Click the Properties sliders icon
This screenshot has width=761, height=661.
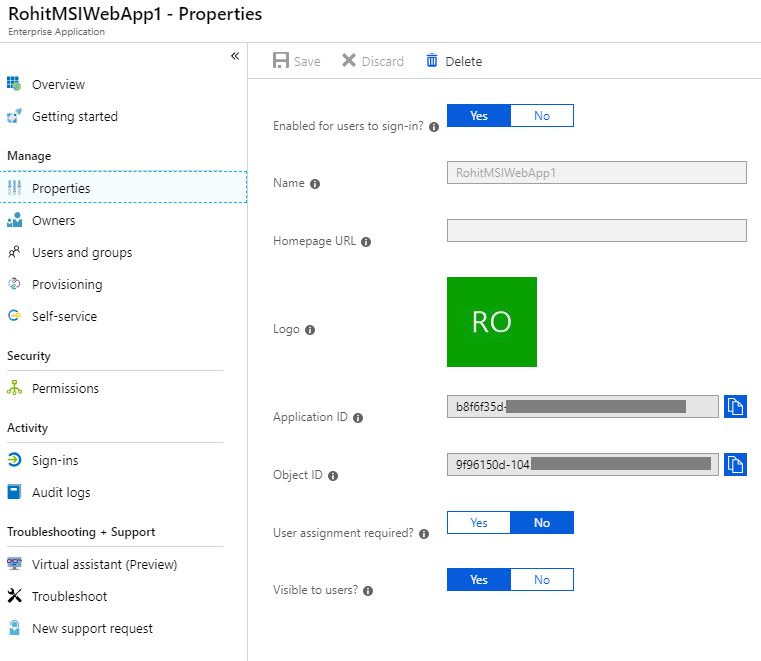click(x=15, y=188)
